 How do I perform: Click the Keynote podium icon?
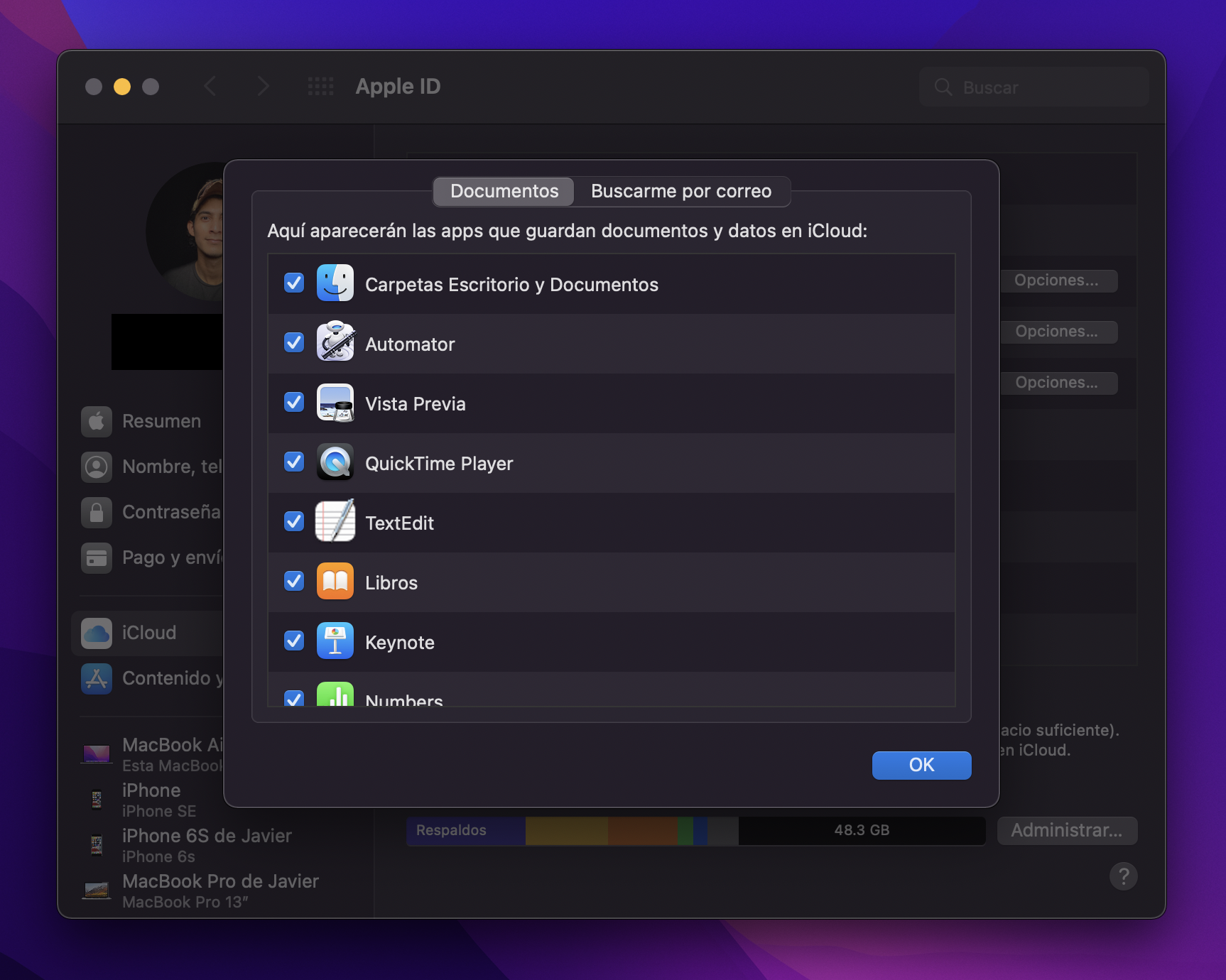click(x=335, y=641)
